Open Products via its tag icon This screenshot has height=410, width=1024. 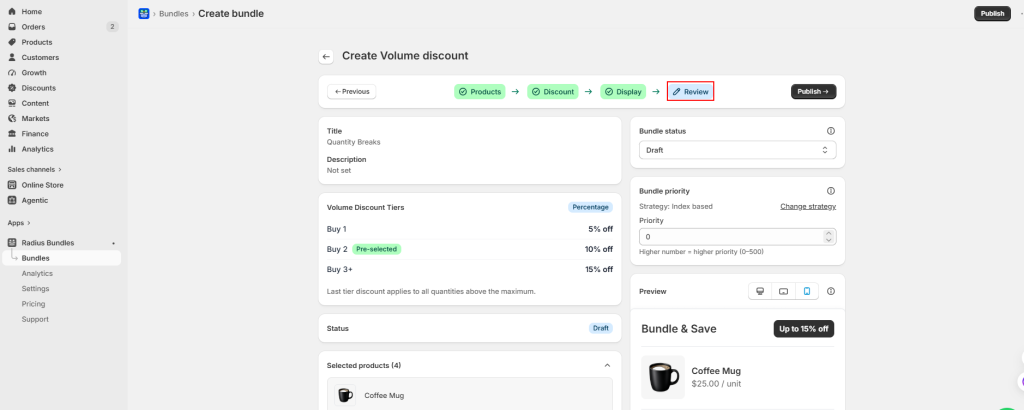tap(12, 42)
